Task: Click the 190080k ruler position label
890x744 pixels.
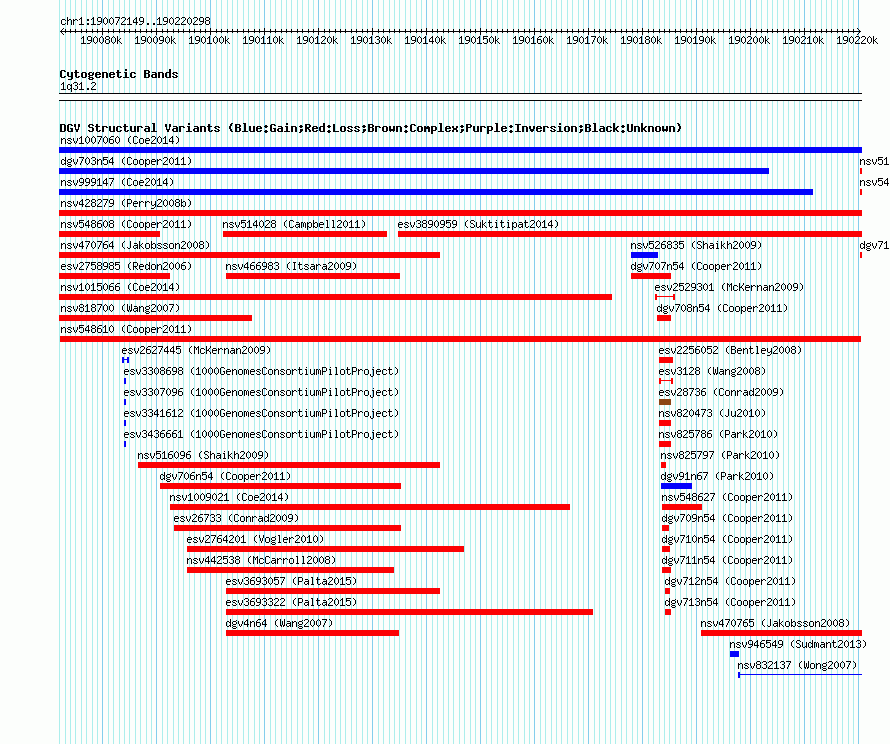Action: click(x=101, y=40)
